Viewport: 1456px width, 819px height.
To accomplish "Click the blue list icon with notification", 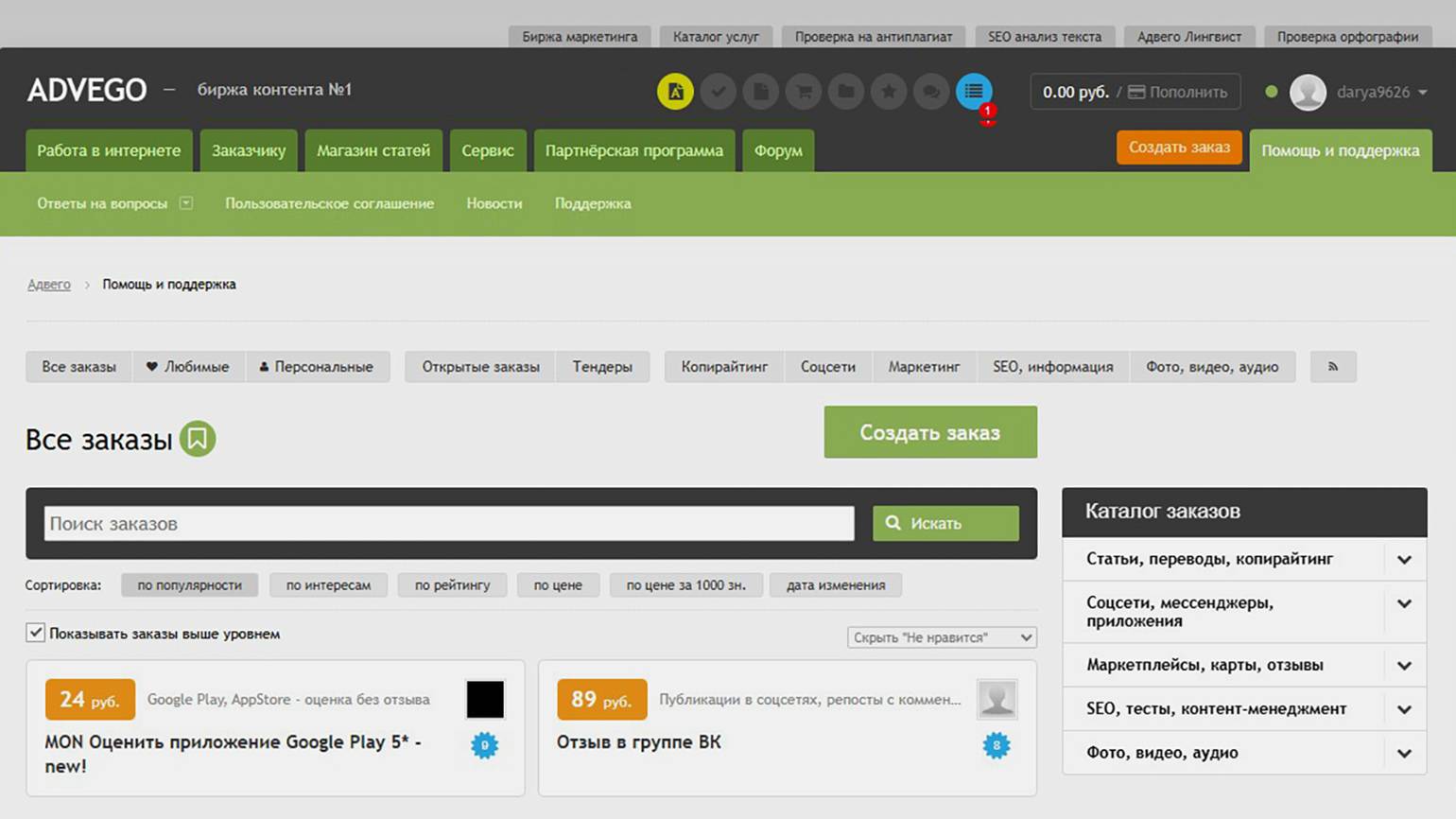I will point(974,92).
